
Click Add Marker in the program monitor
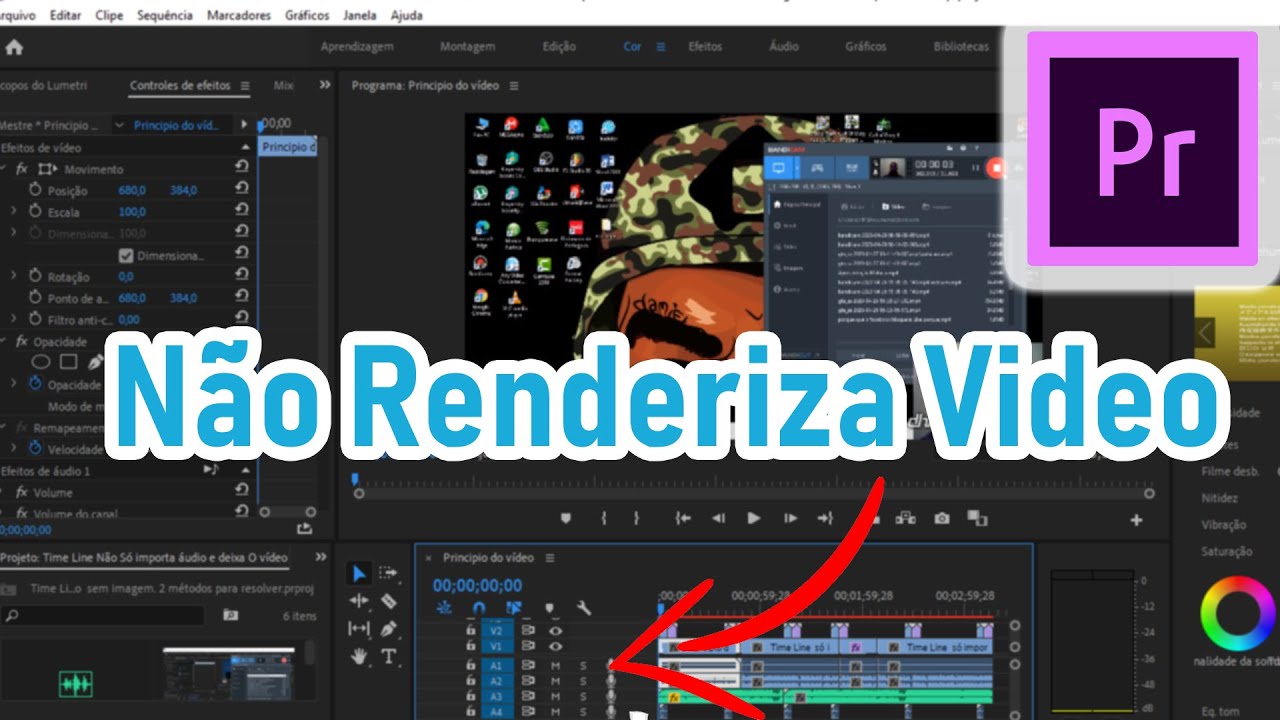point(565,518)
